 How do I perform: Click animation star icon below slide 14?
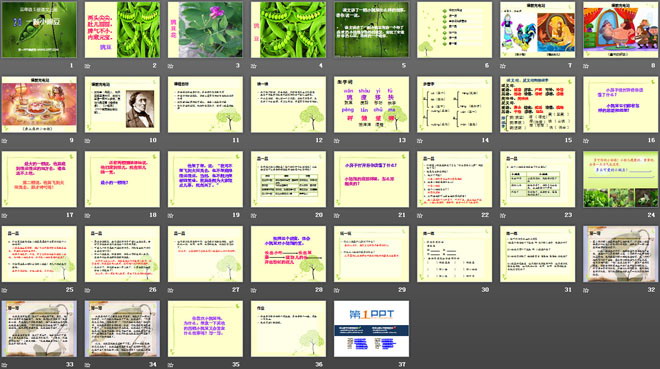tap(420, 141)
